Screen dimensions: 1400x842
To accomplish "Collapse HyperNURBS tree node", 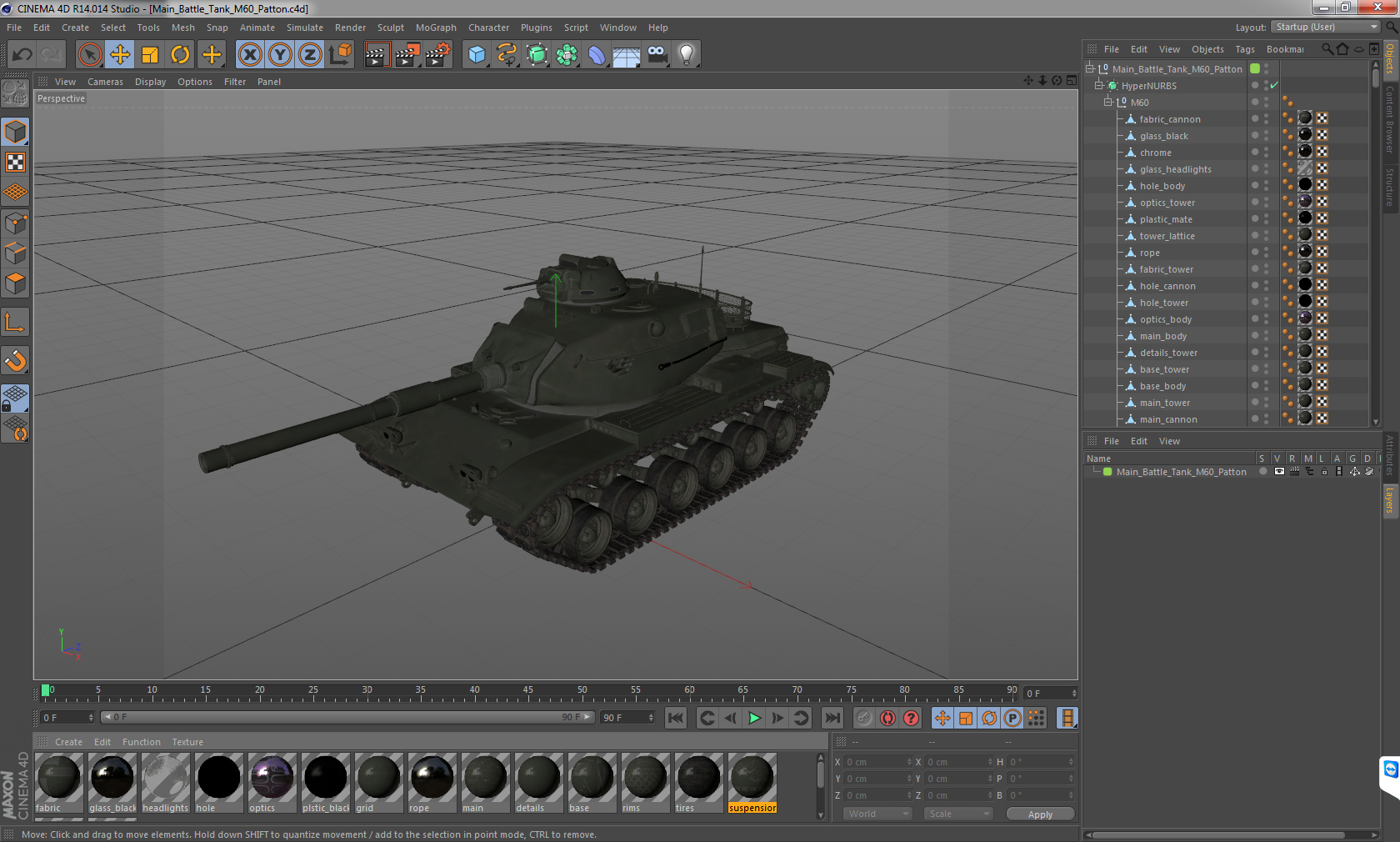I will pos(1099,86).
